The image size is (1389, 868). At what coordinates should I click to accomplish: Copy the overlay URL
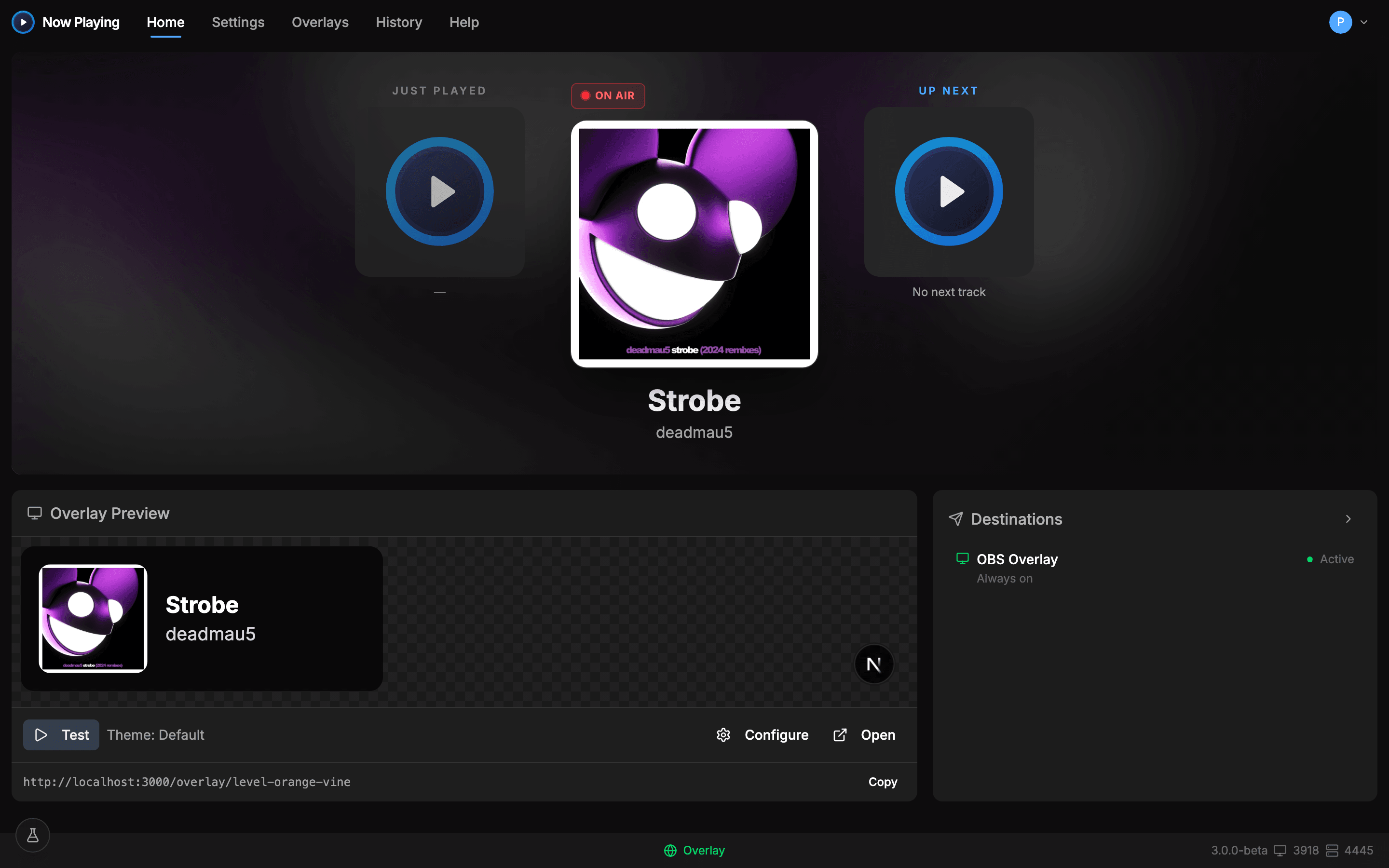coord(882,782)
